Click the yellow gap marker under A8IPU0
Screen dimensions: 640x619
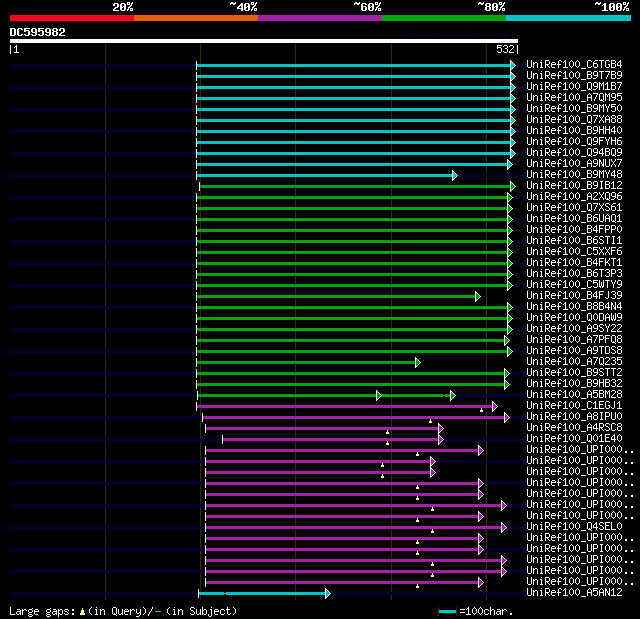(431, 421)
